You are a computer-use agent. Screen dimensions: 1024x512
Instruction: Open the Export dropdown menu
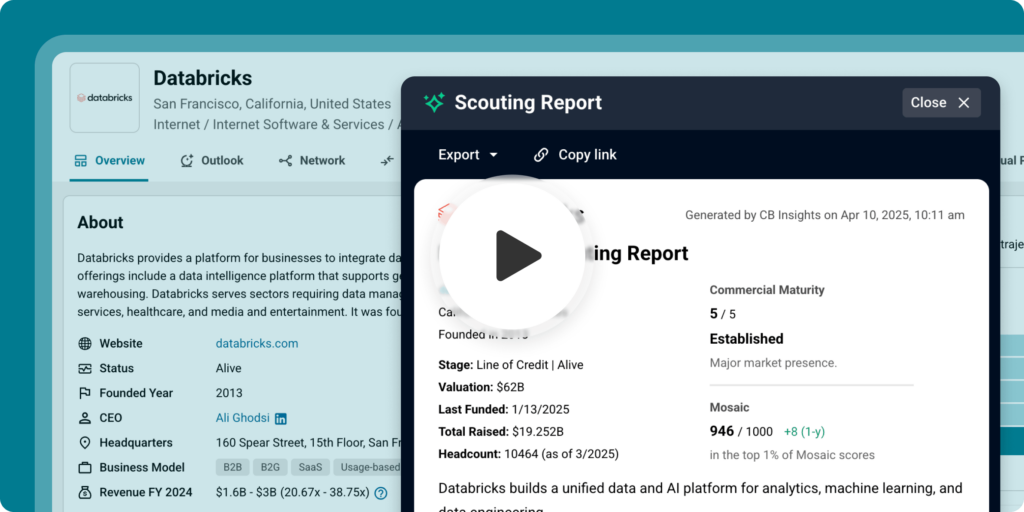click(468, 155)
